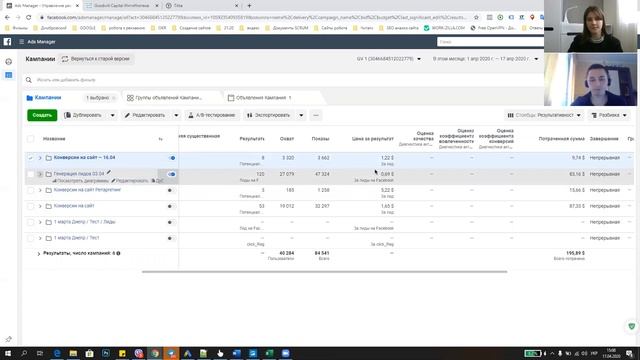
Task: Click Вернуться к старой версии button
Action: 96,59
